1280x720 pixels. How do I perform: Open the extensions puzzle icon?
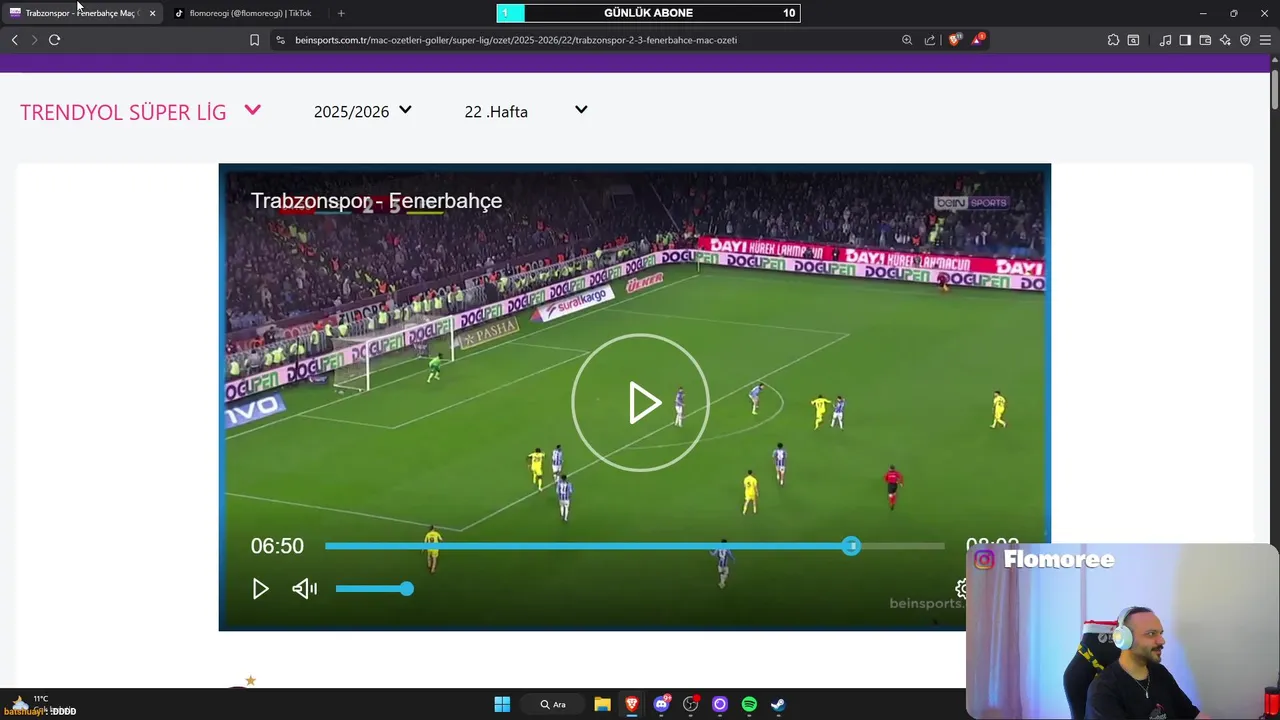click(x=1113, y=40)
